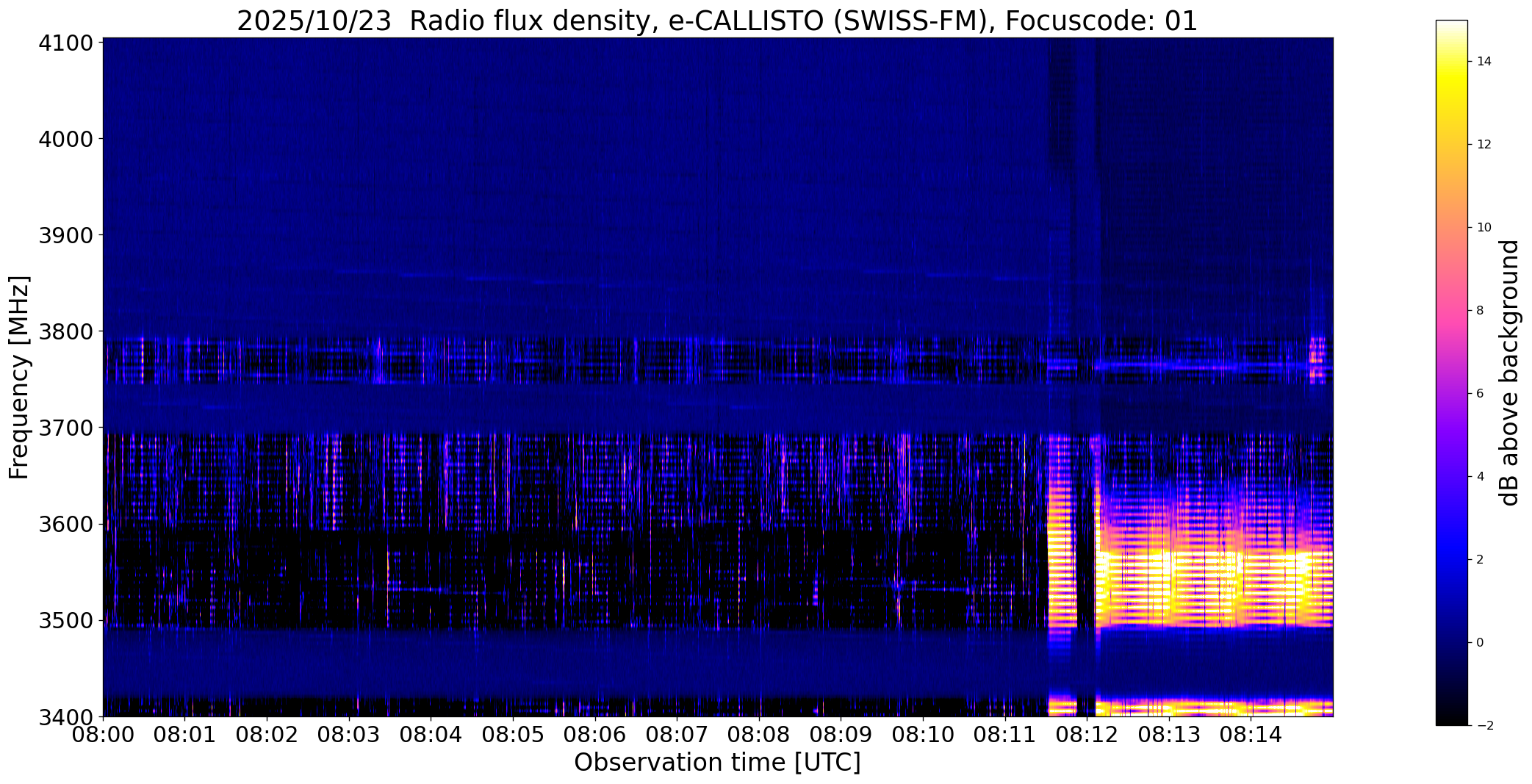This screenshot has width=1532, height=784.
Task: Click the colorbar 8 tick label
Action: point(1481,311)
